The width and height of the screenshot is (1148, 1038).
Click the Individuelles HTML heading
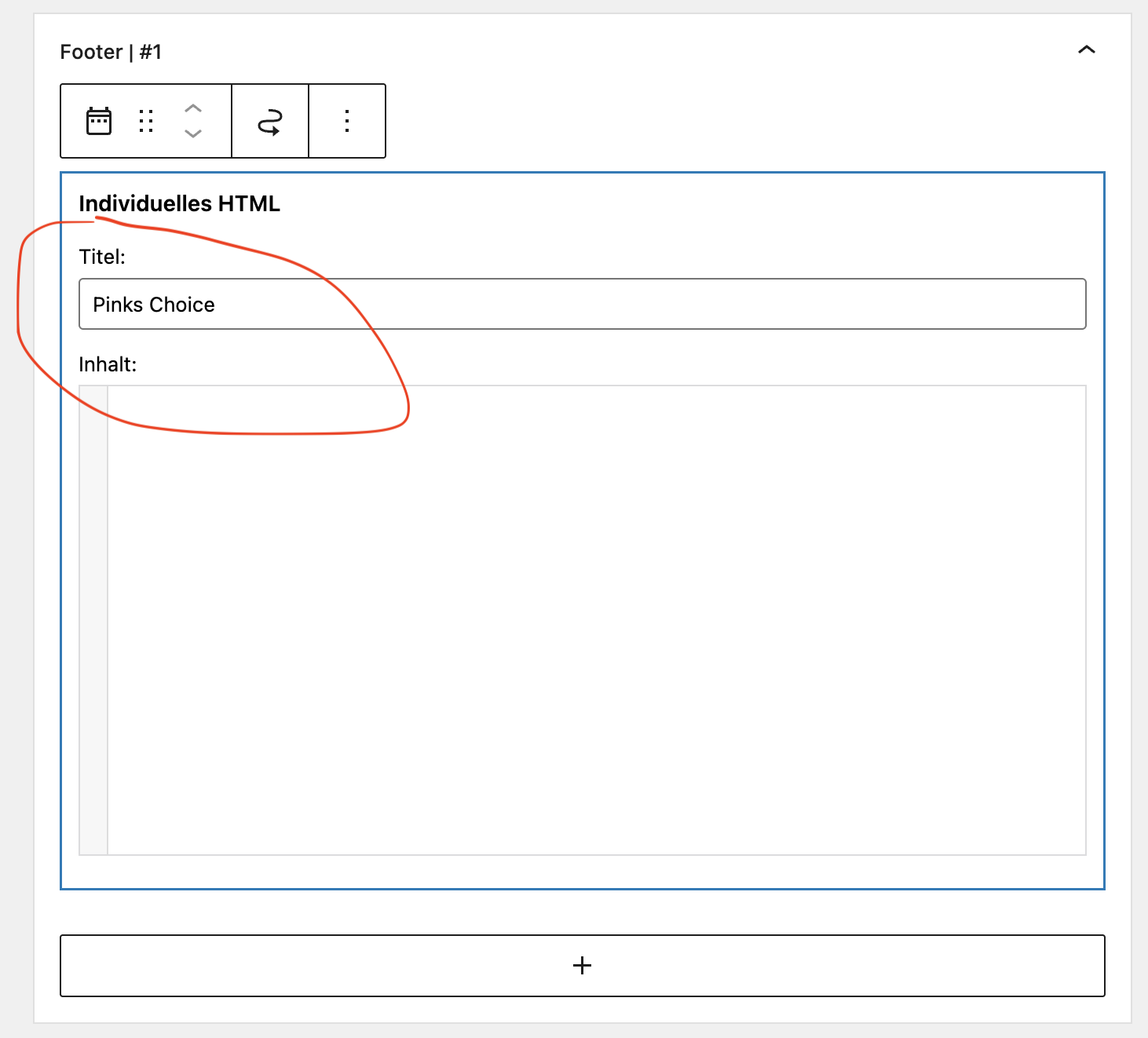[x=179, y=203]
